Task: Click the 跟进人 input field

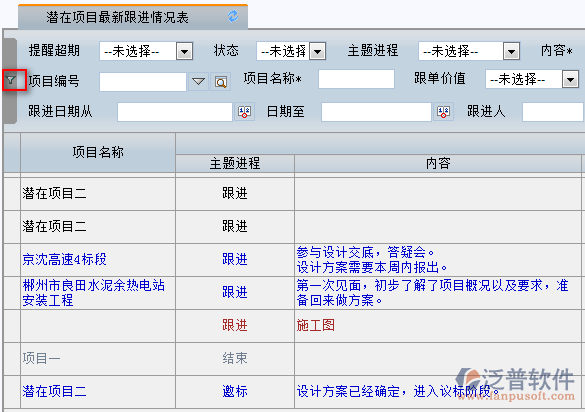Action: 553,112
